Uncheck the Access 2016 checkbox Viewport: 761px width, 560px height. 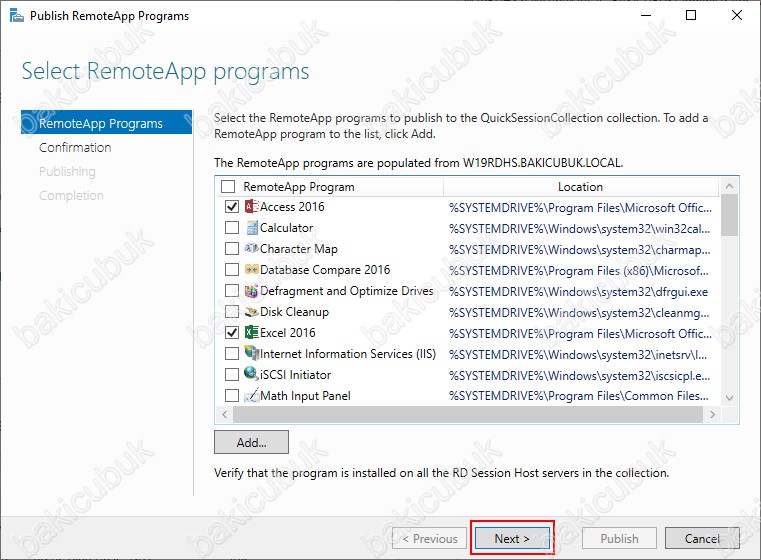(232, 207)
